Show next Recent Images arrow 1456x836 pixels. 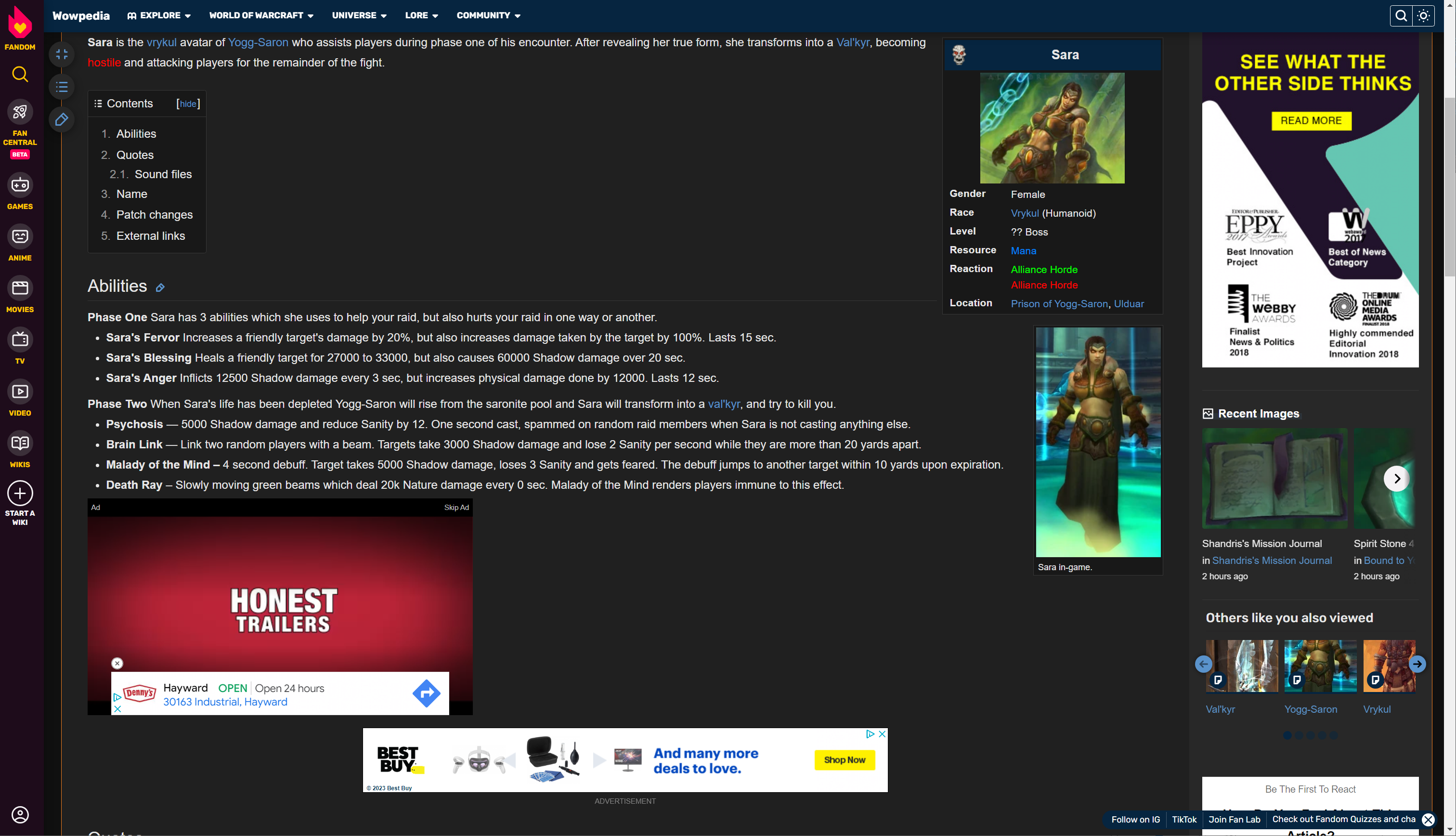pyautogui.click(x=1396, y=479)
